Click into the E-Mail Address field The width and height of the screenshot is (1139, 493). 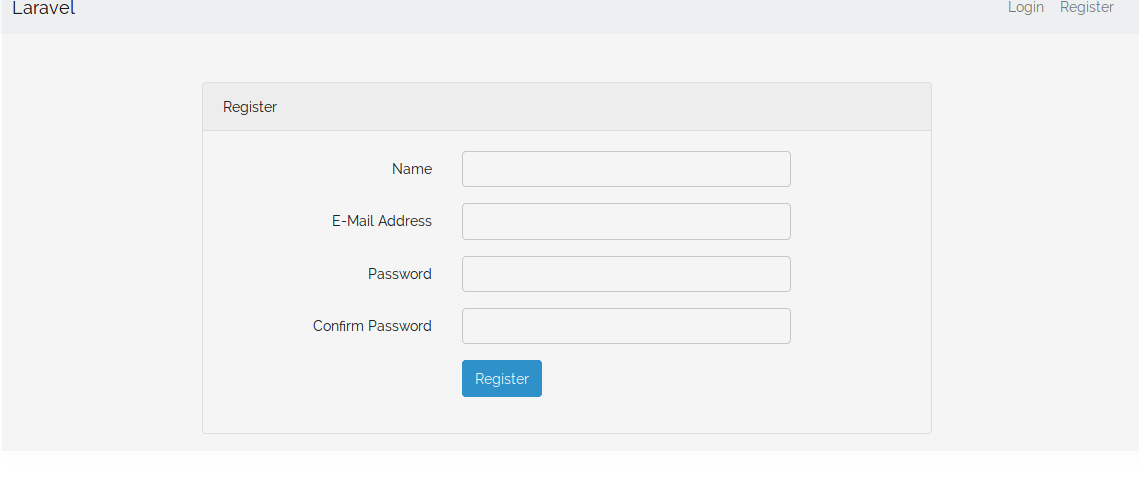626,221
